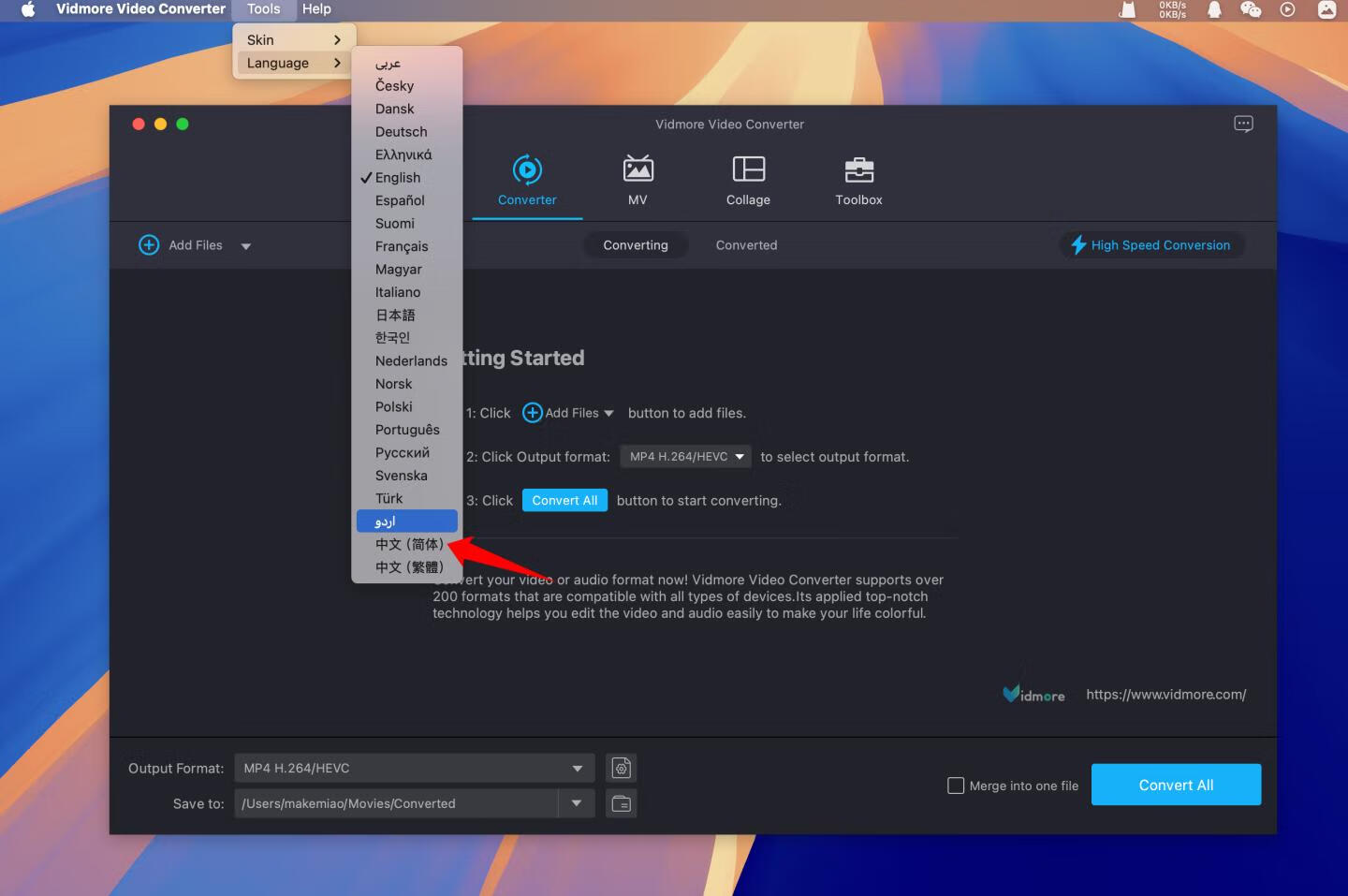Open the Tools menu in menu bar

[x=263, y=9]
